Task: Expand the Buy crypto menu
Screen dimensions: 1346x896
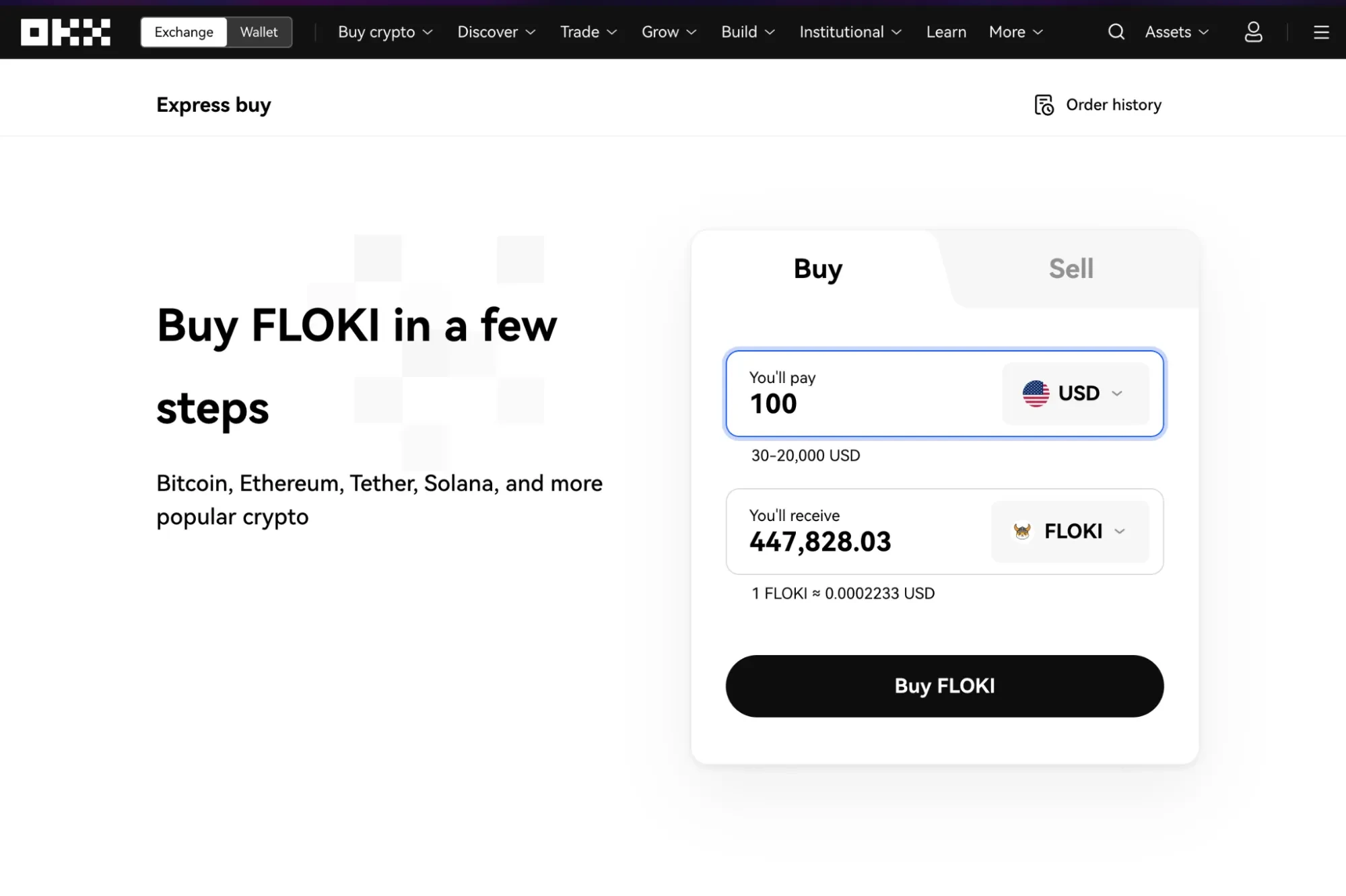Action: click(385, 32)
